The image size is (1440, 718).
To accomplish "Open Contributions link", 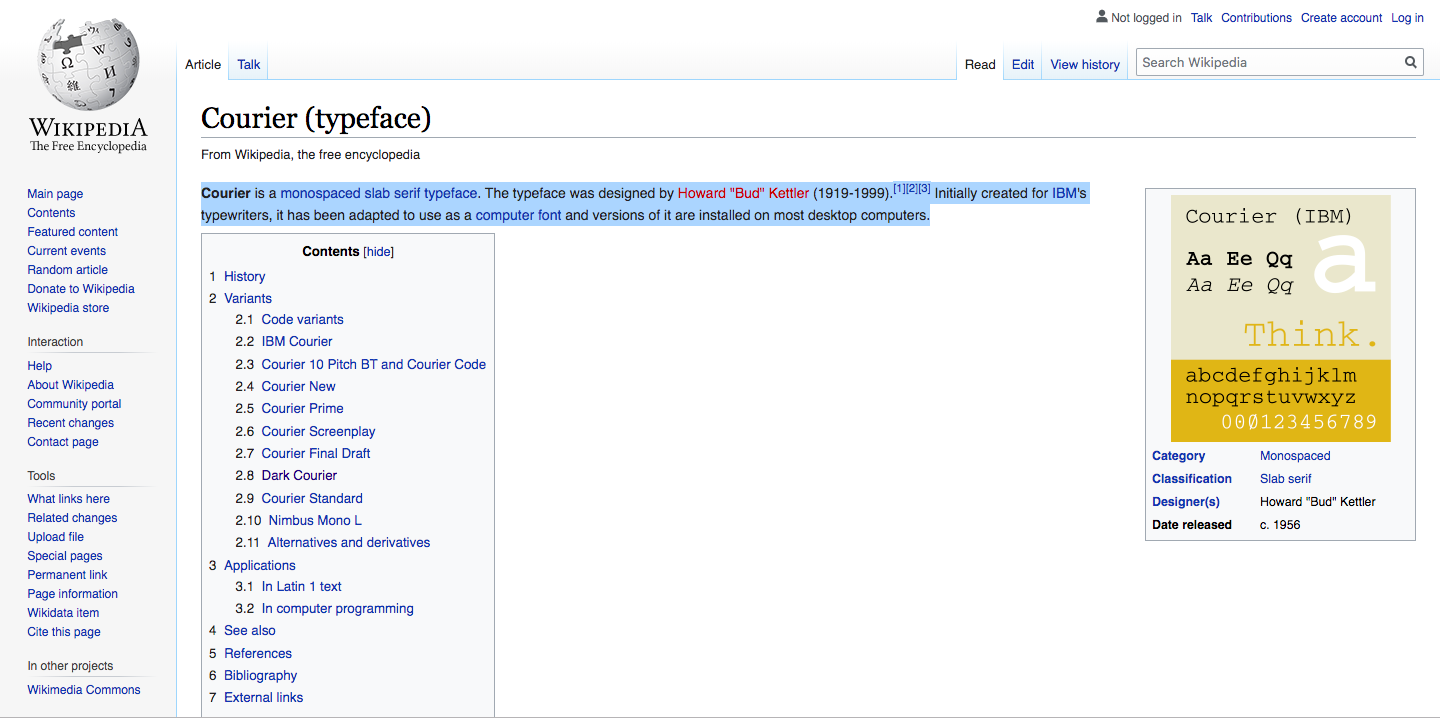I will pyautogui.click(x=1256, y=18).
